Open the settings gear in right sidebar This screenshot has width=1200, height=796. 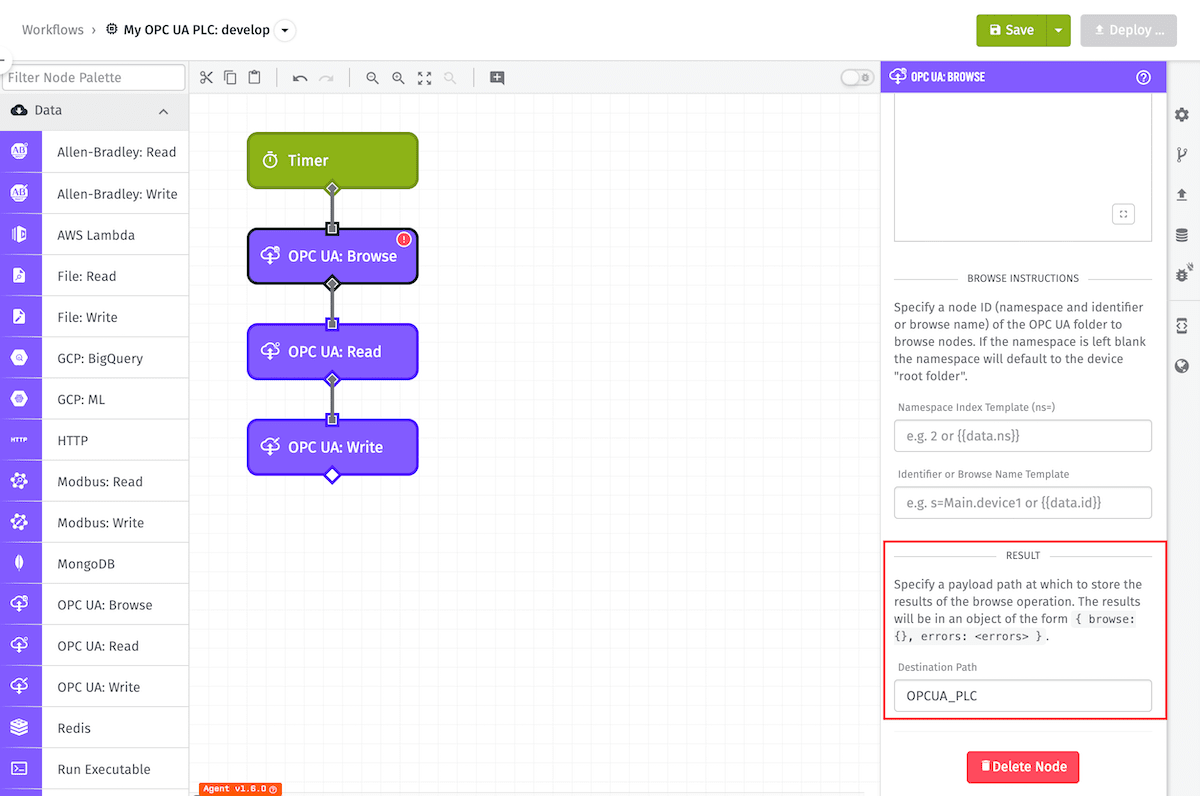click(1182, 115)
